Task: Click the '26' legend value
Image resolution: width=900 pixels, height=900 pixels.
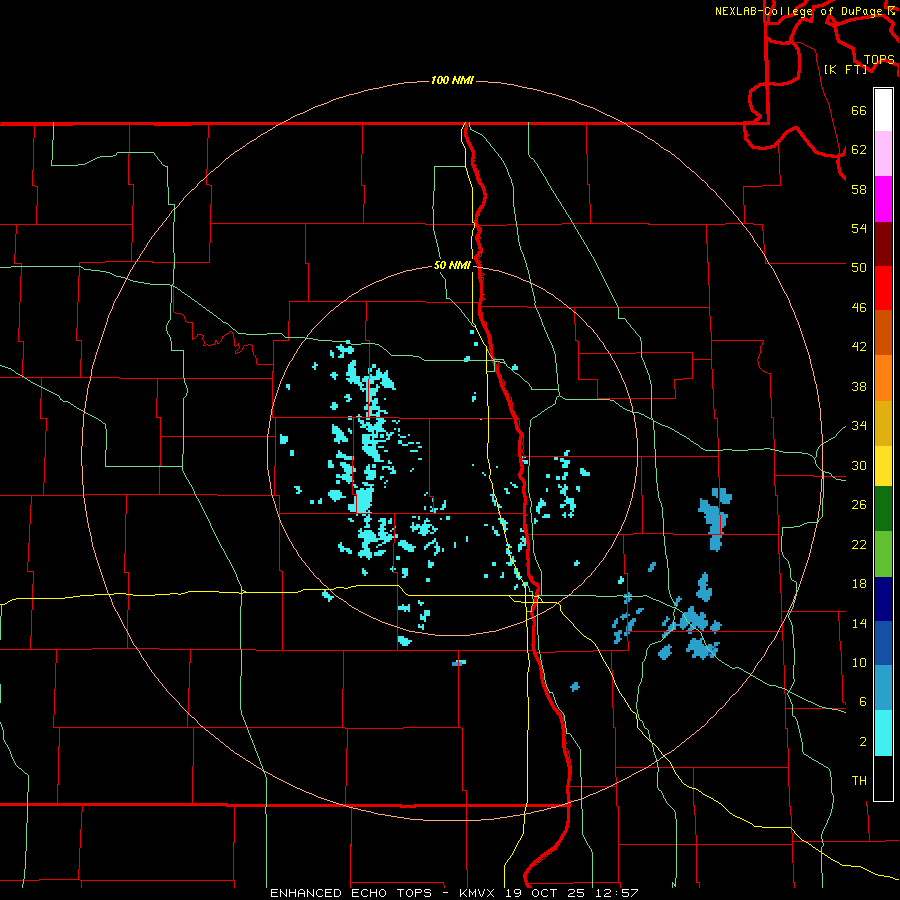Action: (859, 505)
